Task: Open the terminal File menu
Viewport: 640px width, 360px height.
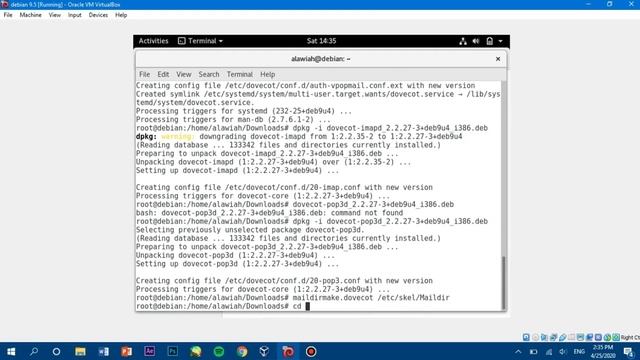Action: [144, 74]
